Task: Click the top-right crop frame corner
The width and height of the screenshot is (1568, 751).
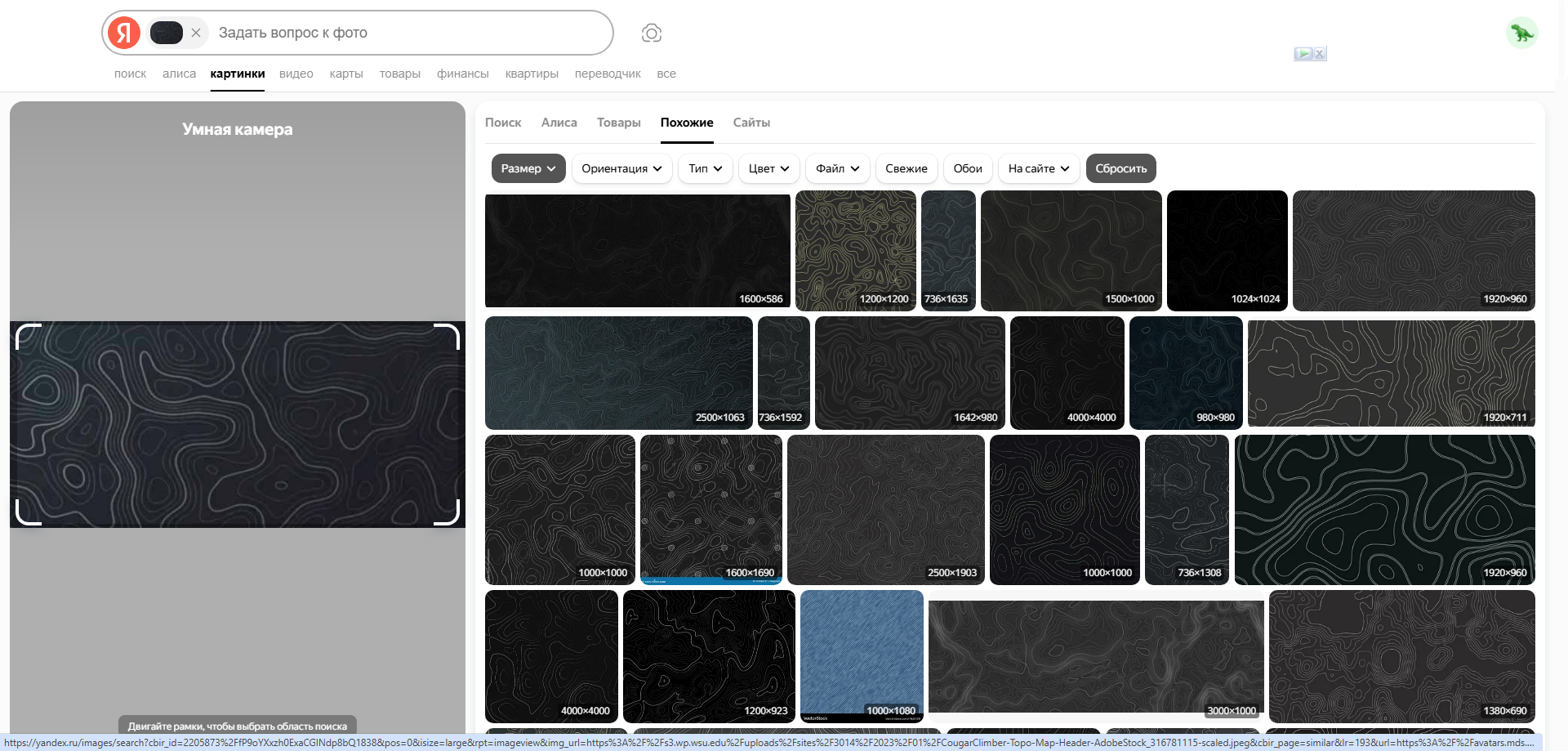Action: (447, 336)
